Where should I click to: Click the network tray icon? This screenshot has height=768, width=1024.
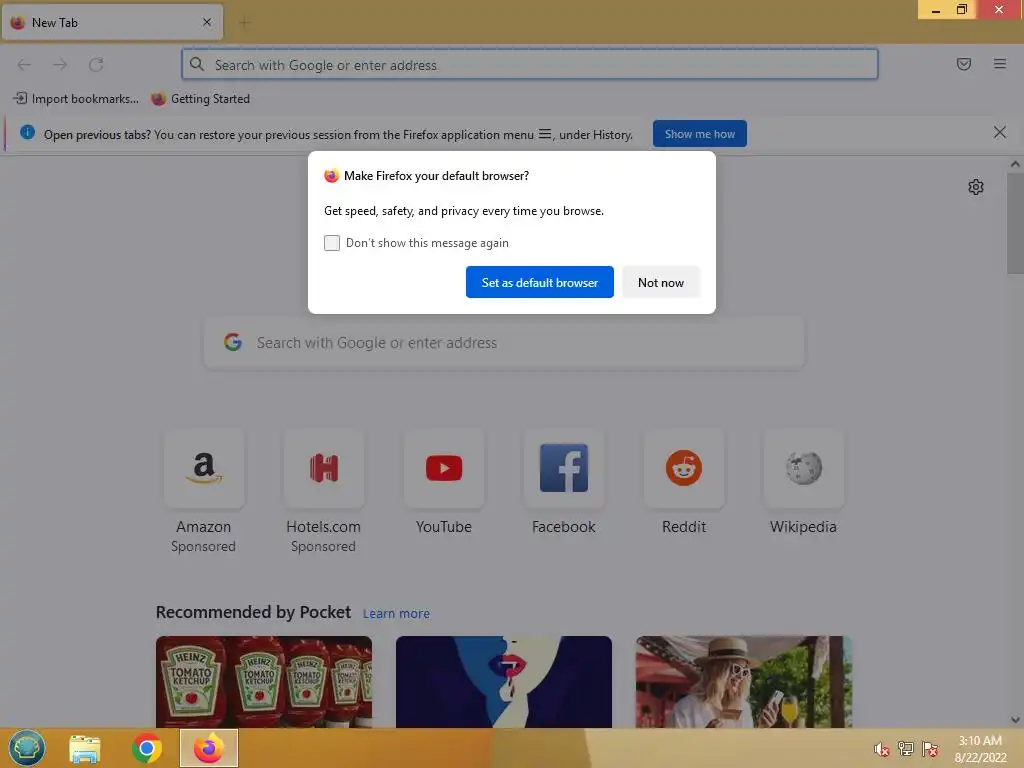pos(906,748)
